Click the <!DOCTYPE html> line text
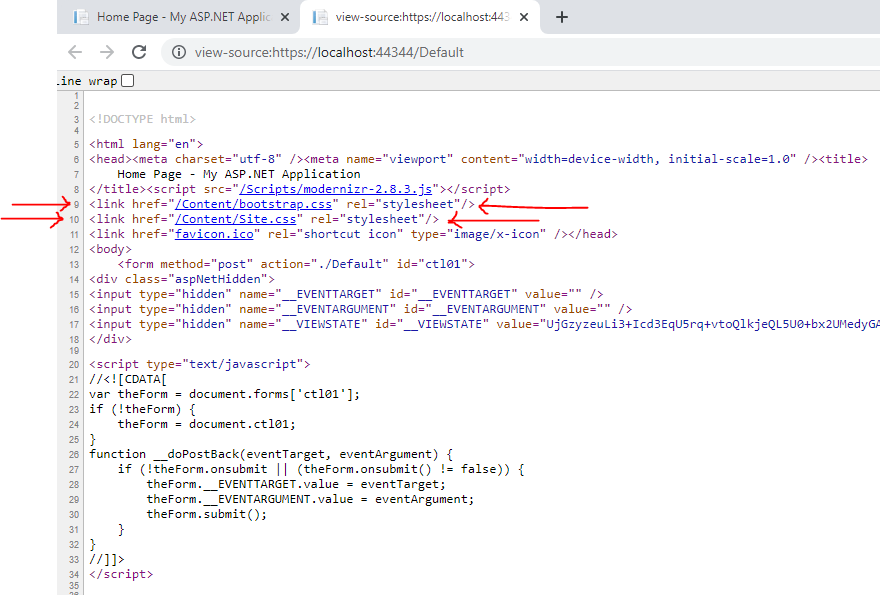Viewport: 880px width, 595px height. coord(143,119)
